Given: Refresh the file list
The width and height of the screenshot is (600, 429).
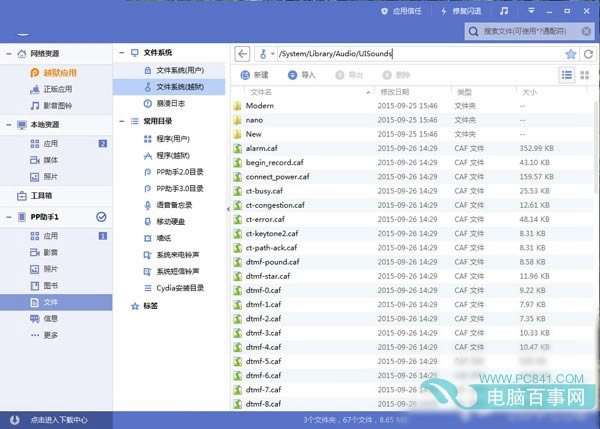Looking at the screenshot, I should pos(588,54).
